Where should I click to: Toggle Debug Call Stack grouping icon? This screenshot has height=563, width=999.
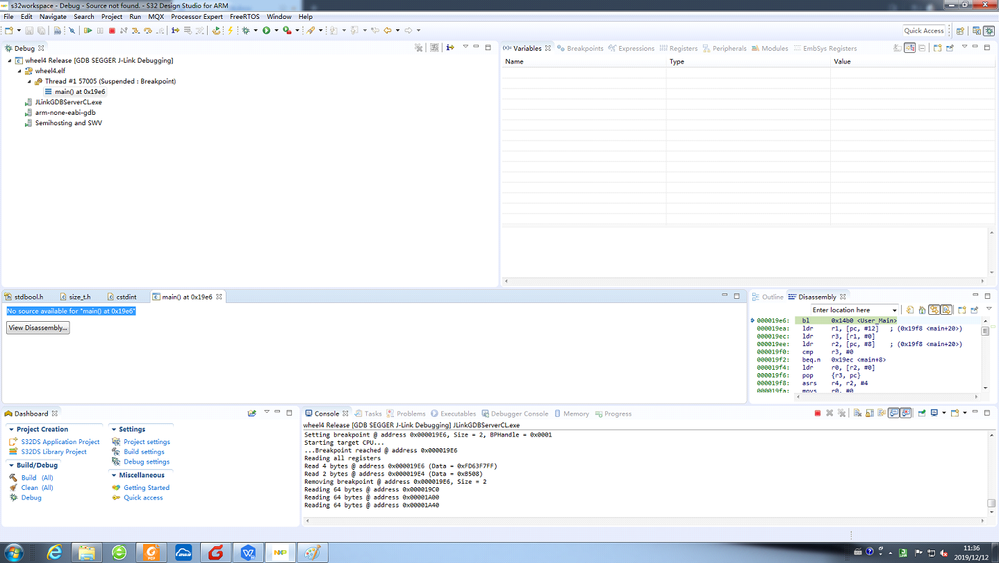tap(435, 48)
